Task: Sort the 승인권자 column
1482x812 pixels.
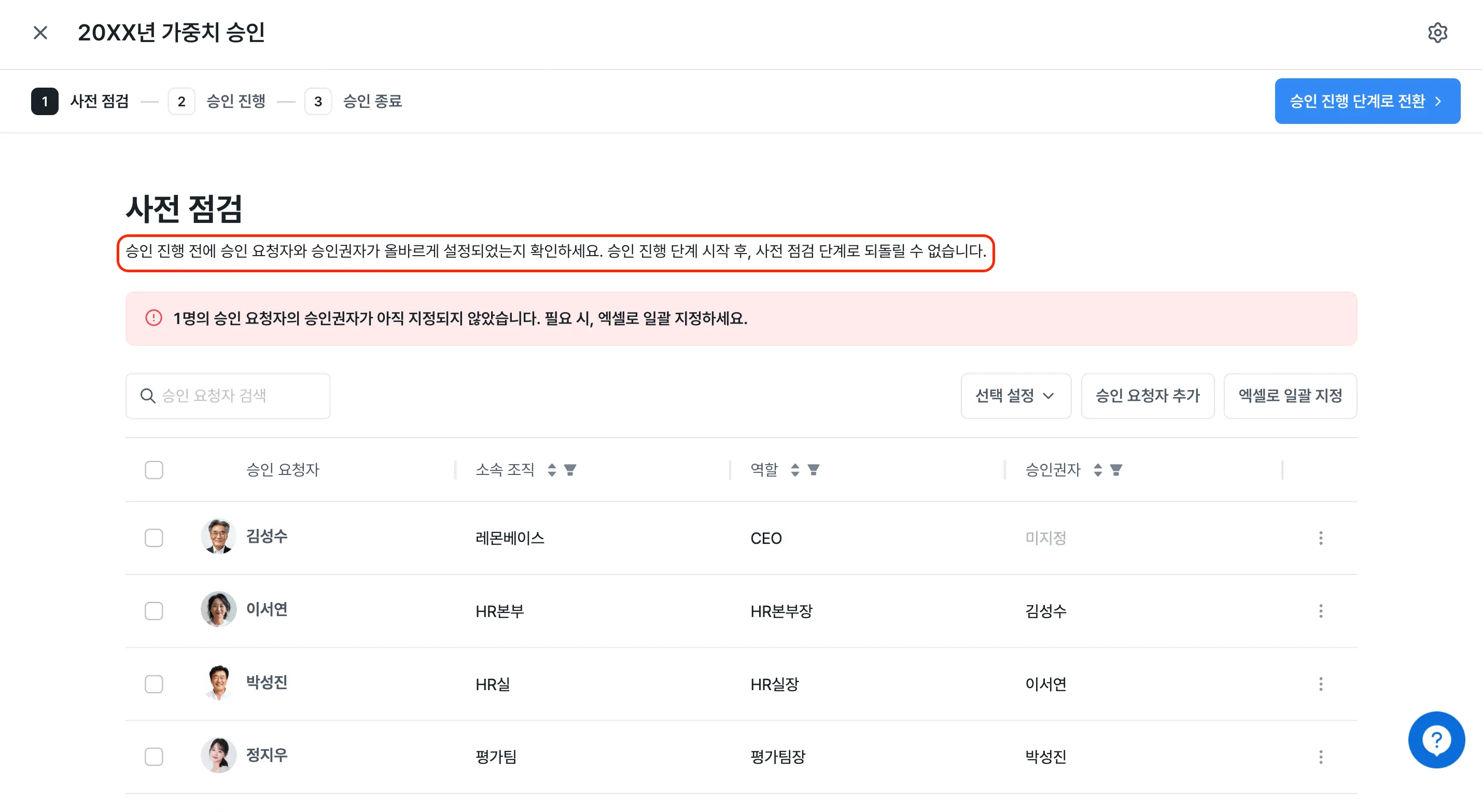Action: [1098, 470]
